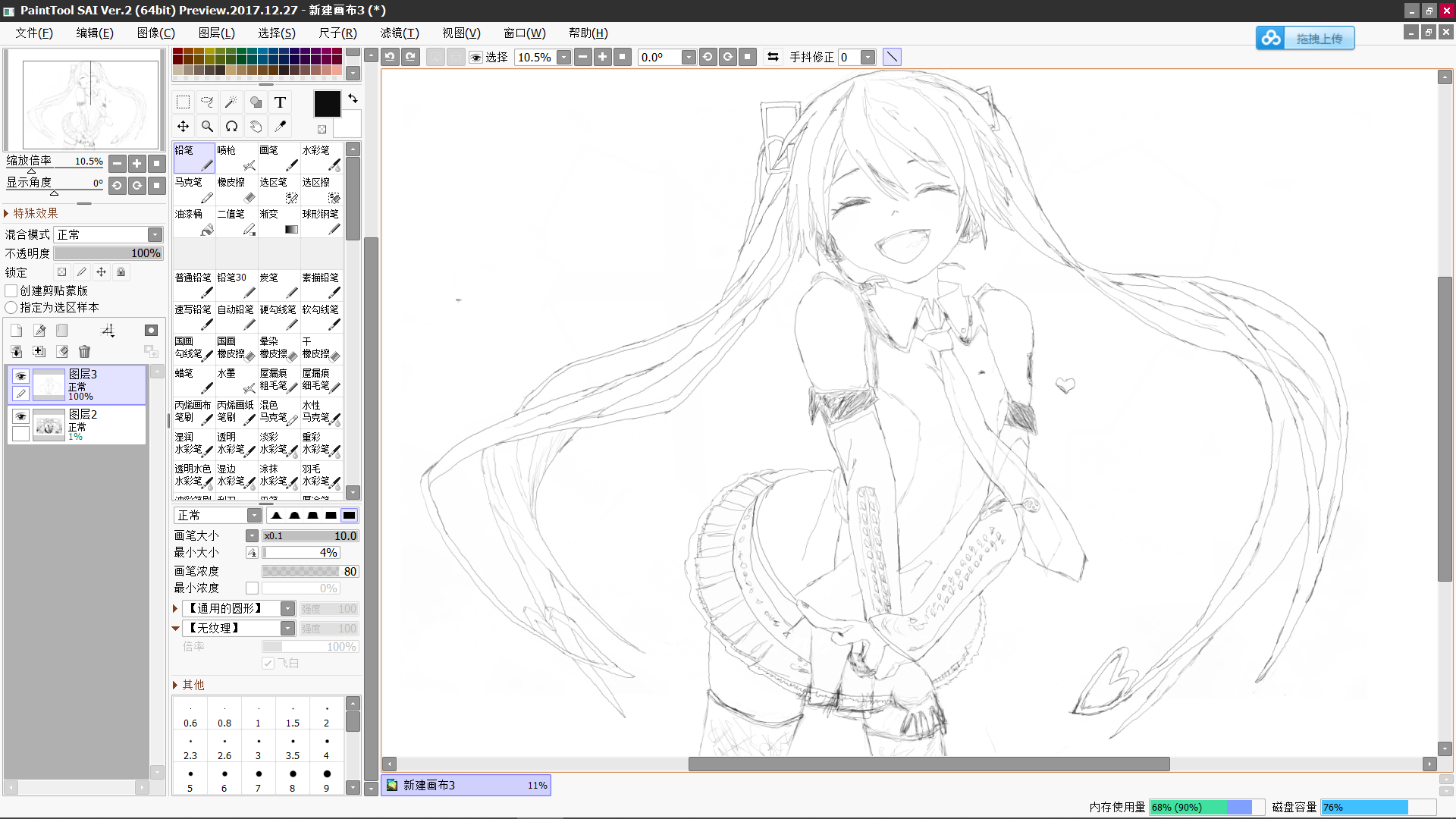The height and width of the screenshot is (819, 1456).
Task: Click the 拖拽上传 upload button
Action: (1305, 38)
